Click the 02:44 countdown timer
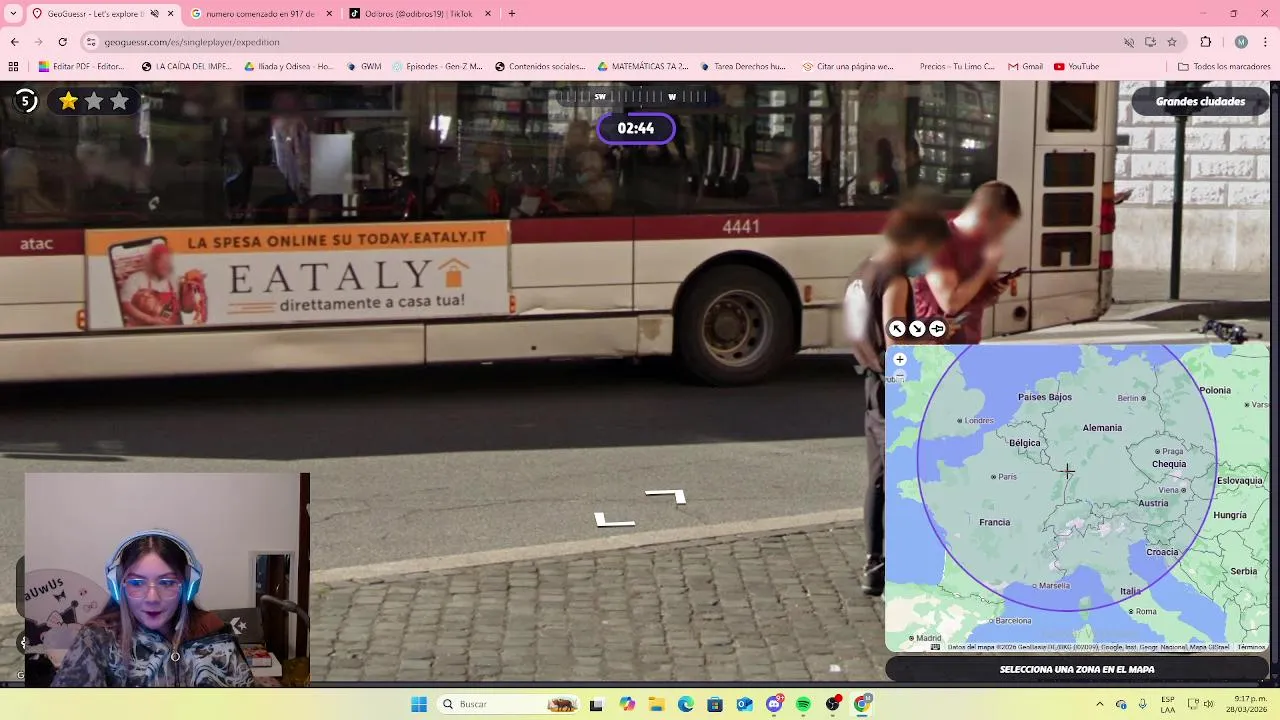1280x720 pixels. tap(636, 128)
